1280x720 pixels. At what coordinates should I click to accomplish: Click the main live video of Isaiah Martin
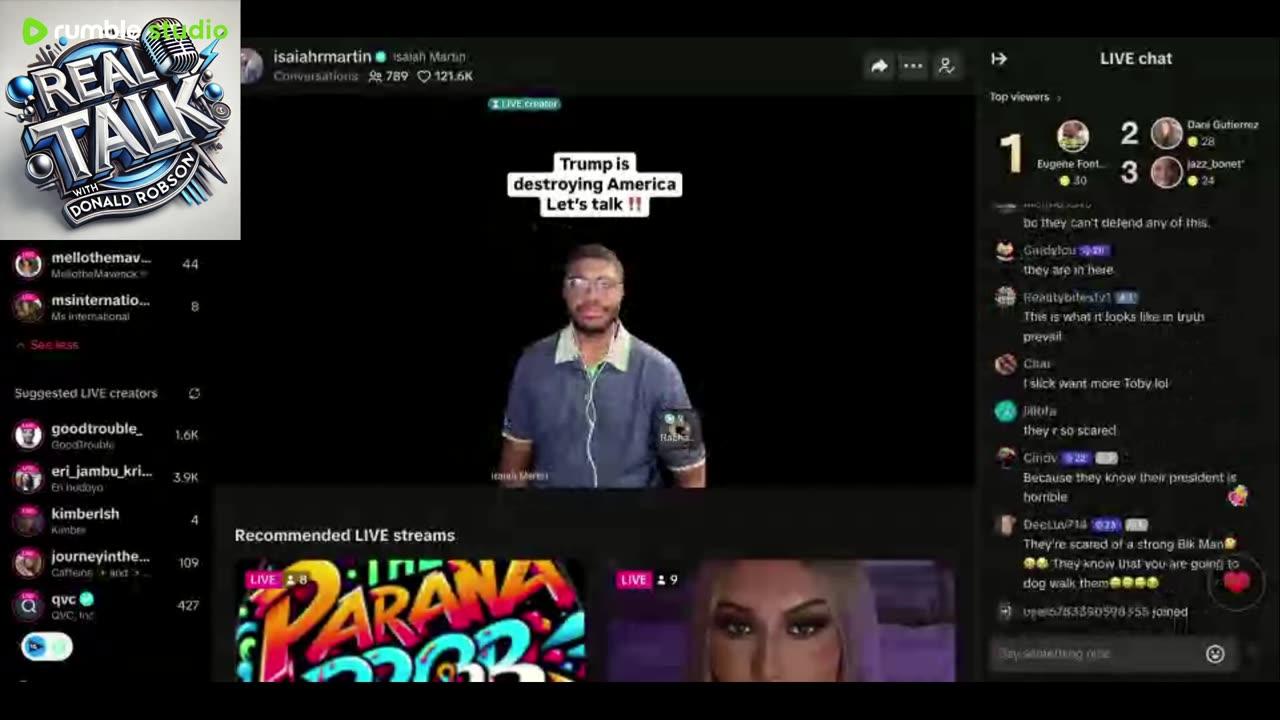595,290
